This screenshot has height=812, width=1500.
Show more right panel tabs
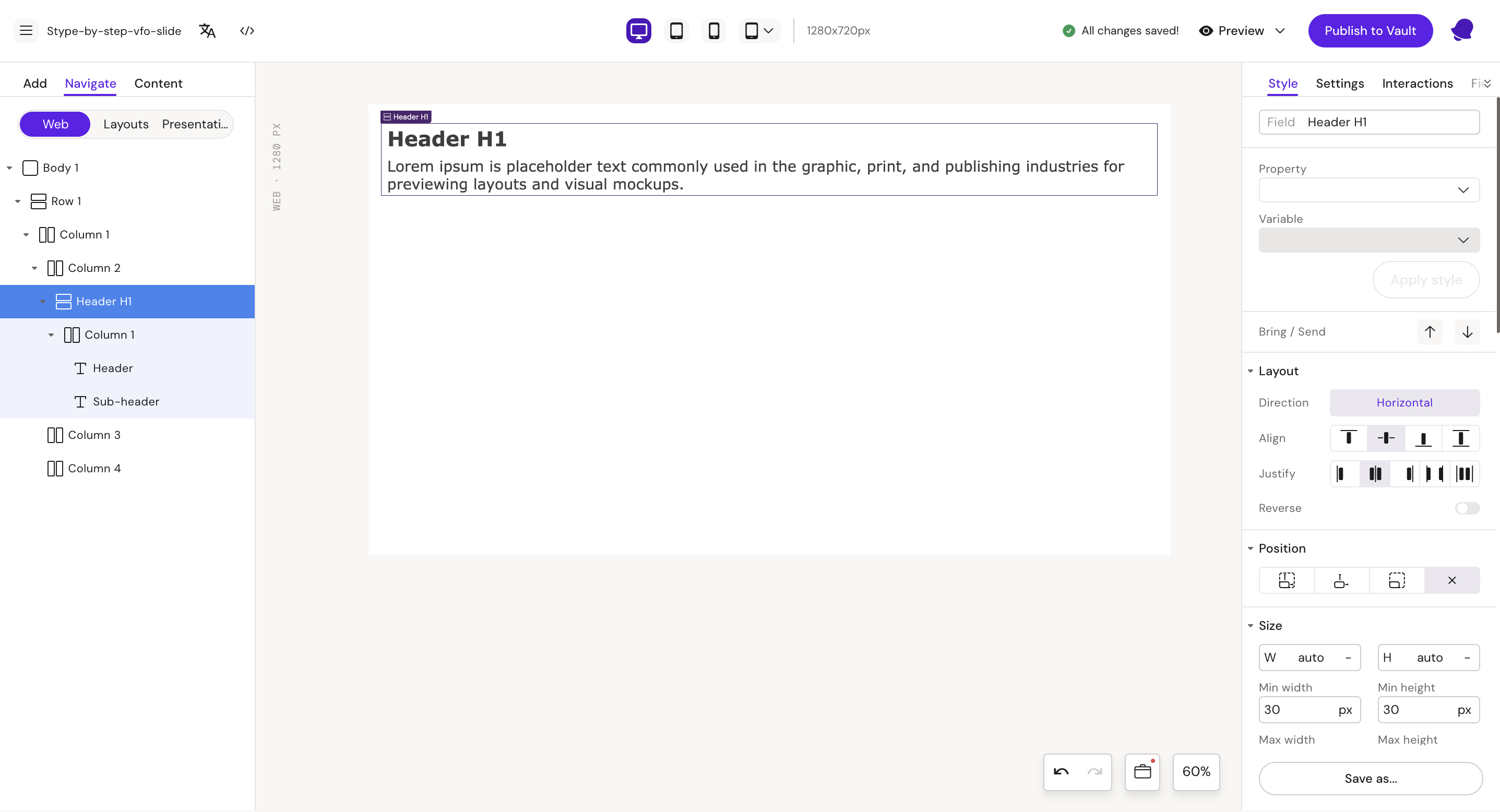coord(1487,83)
